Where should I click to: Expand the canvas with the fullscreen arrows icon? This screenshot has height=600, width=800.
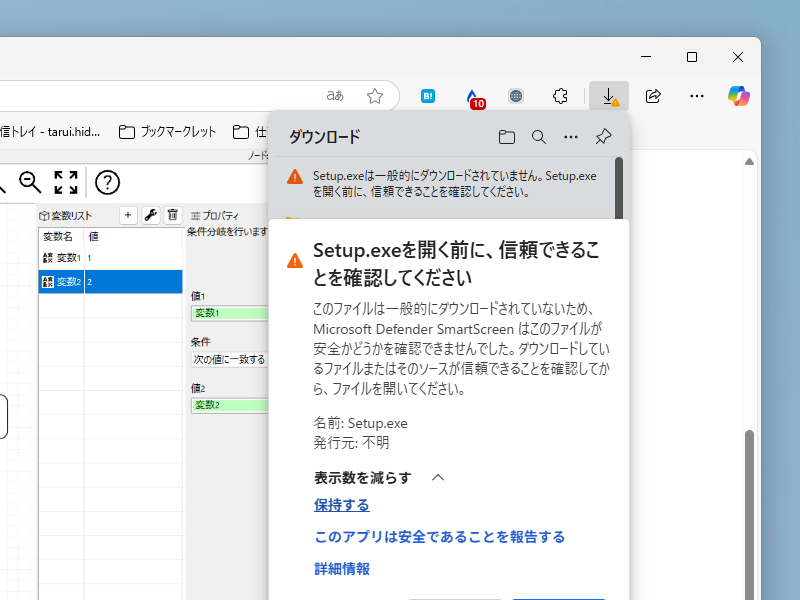click(66, 183)
